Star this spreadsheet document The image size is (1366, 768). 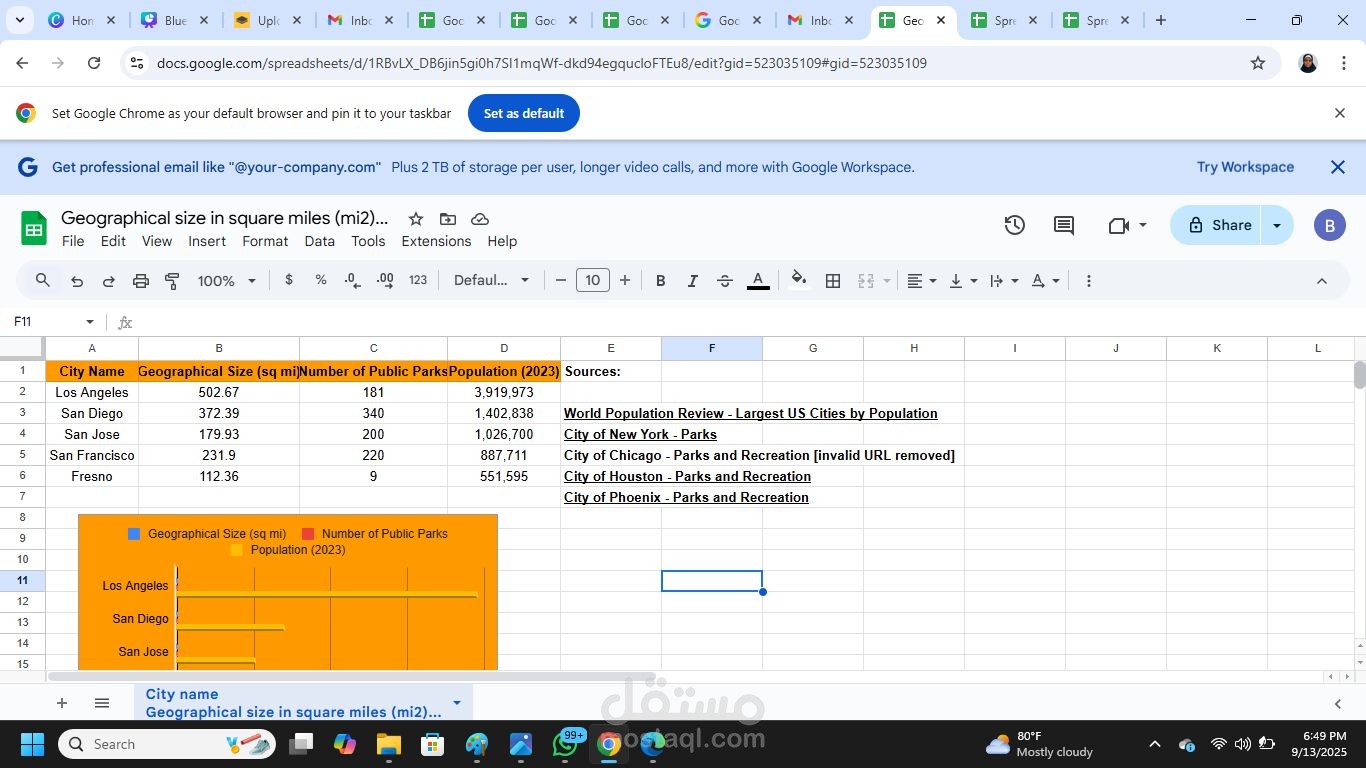point(416,219)
